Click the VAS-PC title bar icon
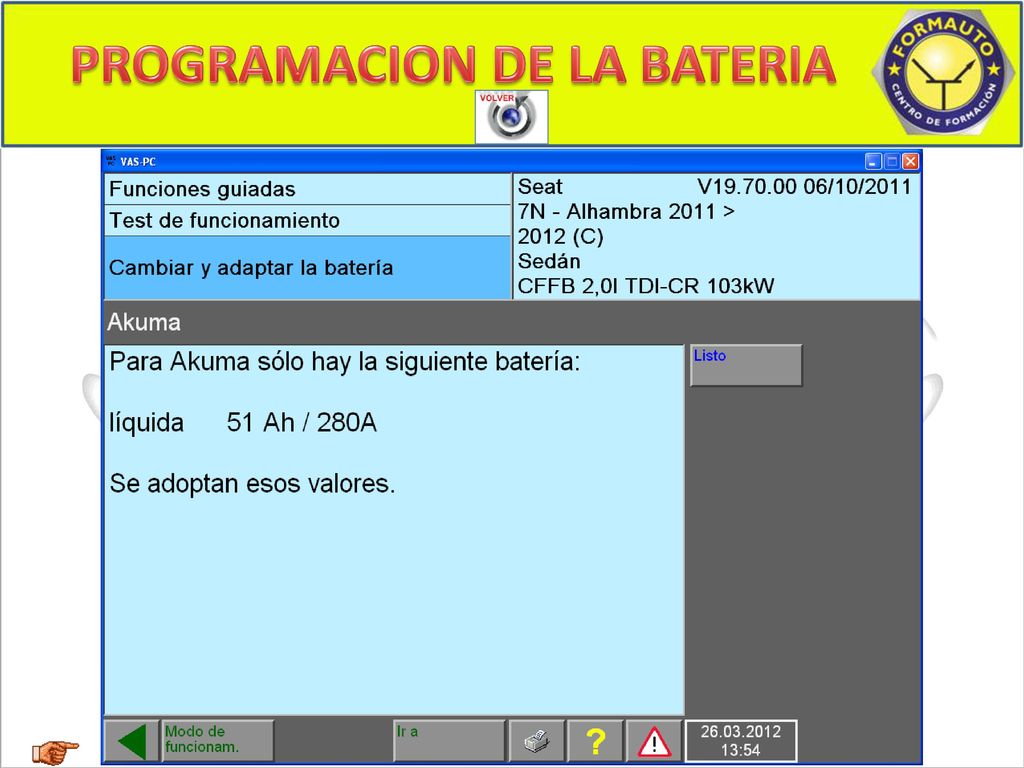The image size is (1024, 768). [110, 161]
